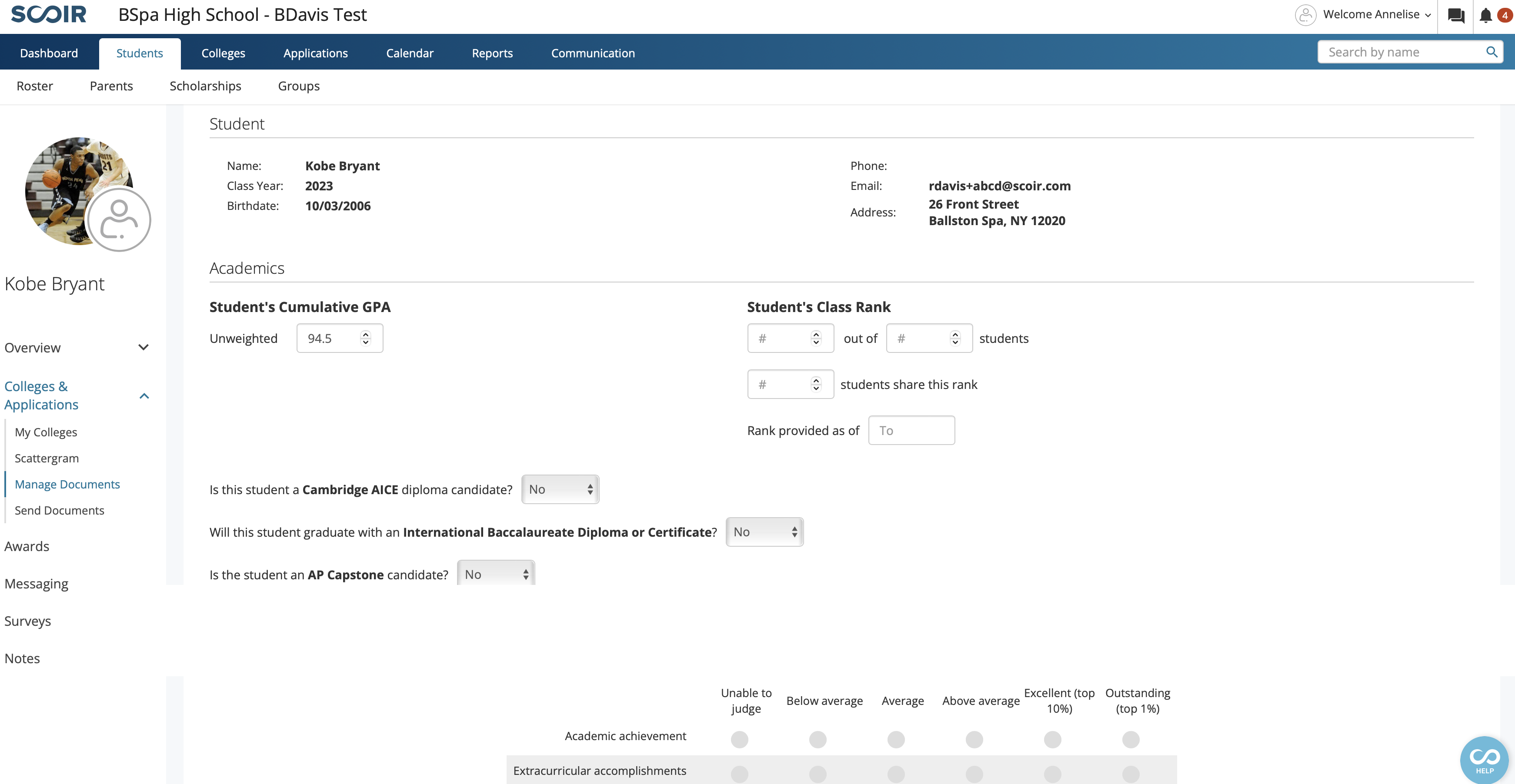Click the placeholder profile silhouette icon
The image size is (1515, 784).
(x=119, y=219)
